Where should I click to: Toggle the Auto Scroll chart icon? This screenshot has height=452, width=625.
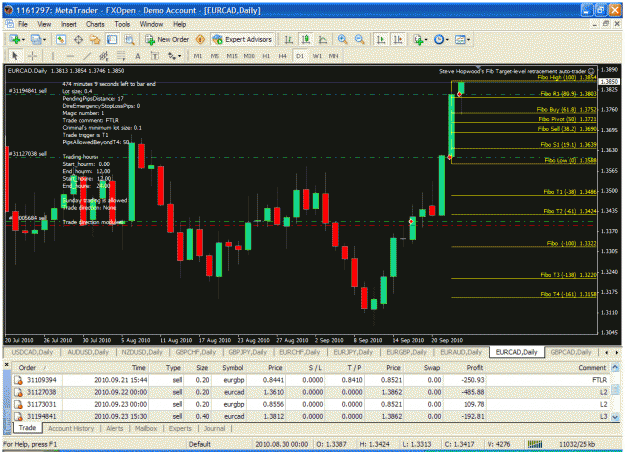point(381,39)
